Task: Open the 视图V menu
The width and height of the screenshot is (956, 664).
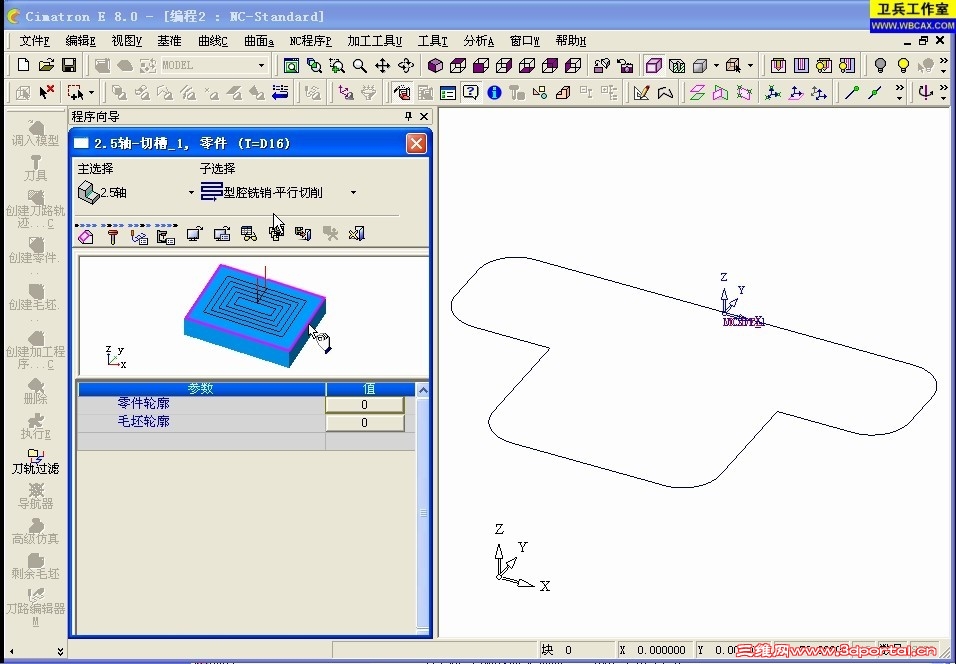Action: point(126,41)
